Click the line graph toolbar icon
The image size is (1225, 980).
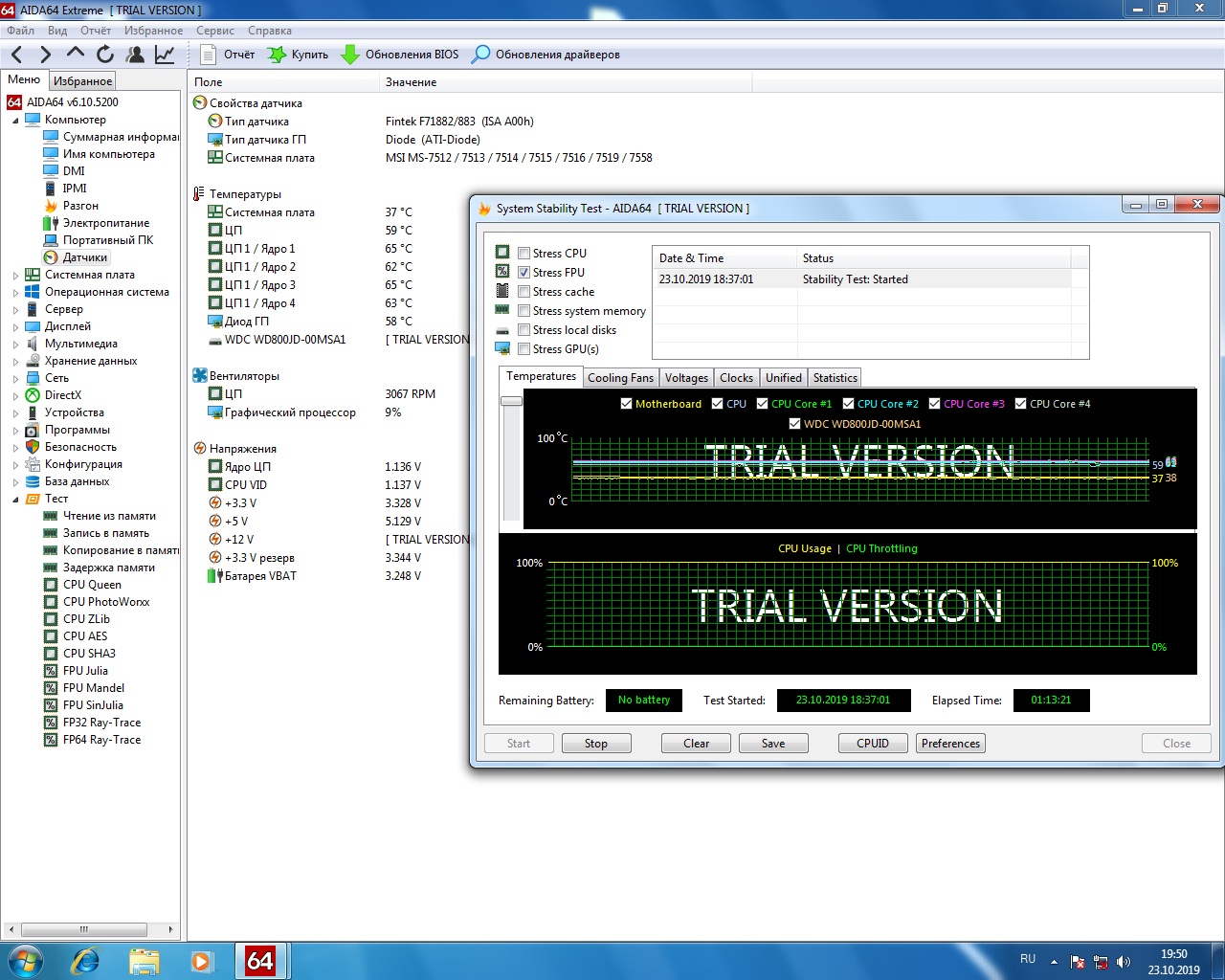165,55
